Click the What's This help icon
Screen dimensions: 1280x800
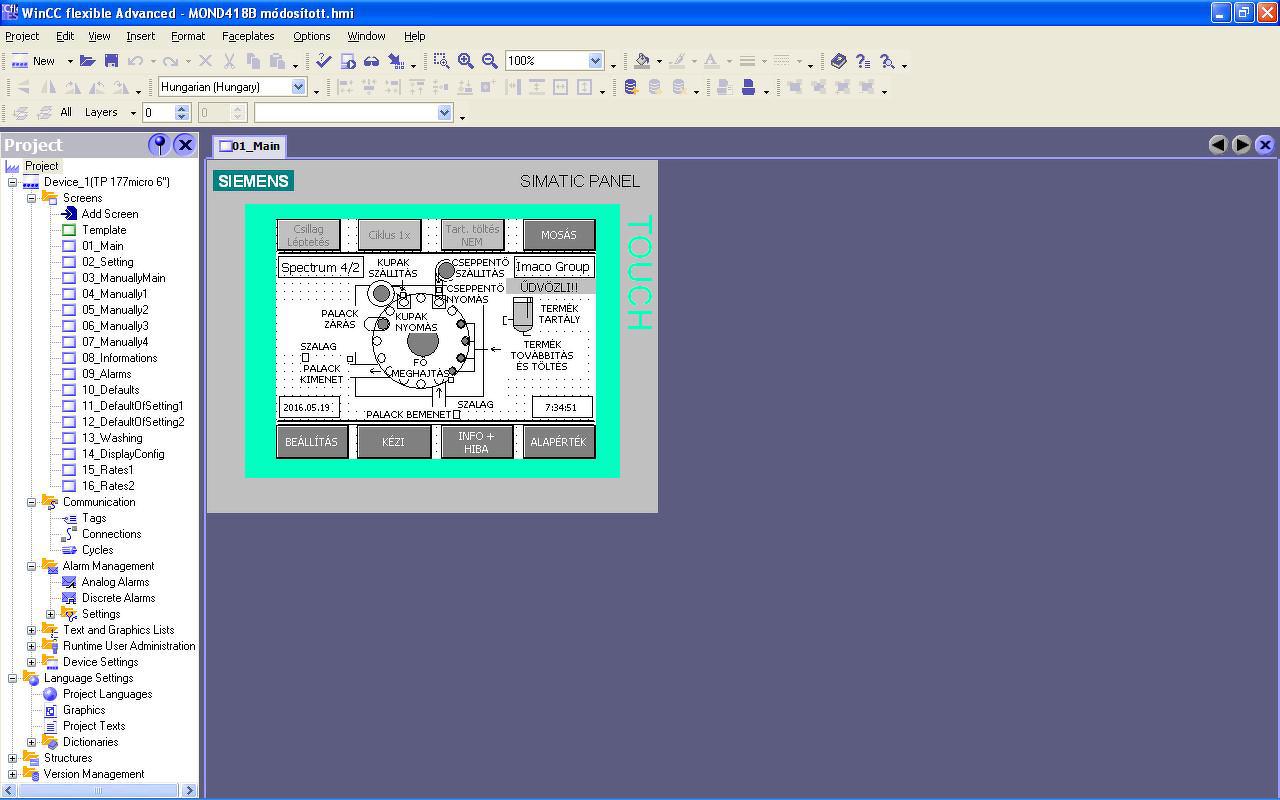coord(863,61)
